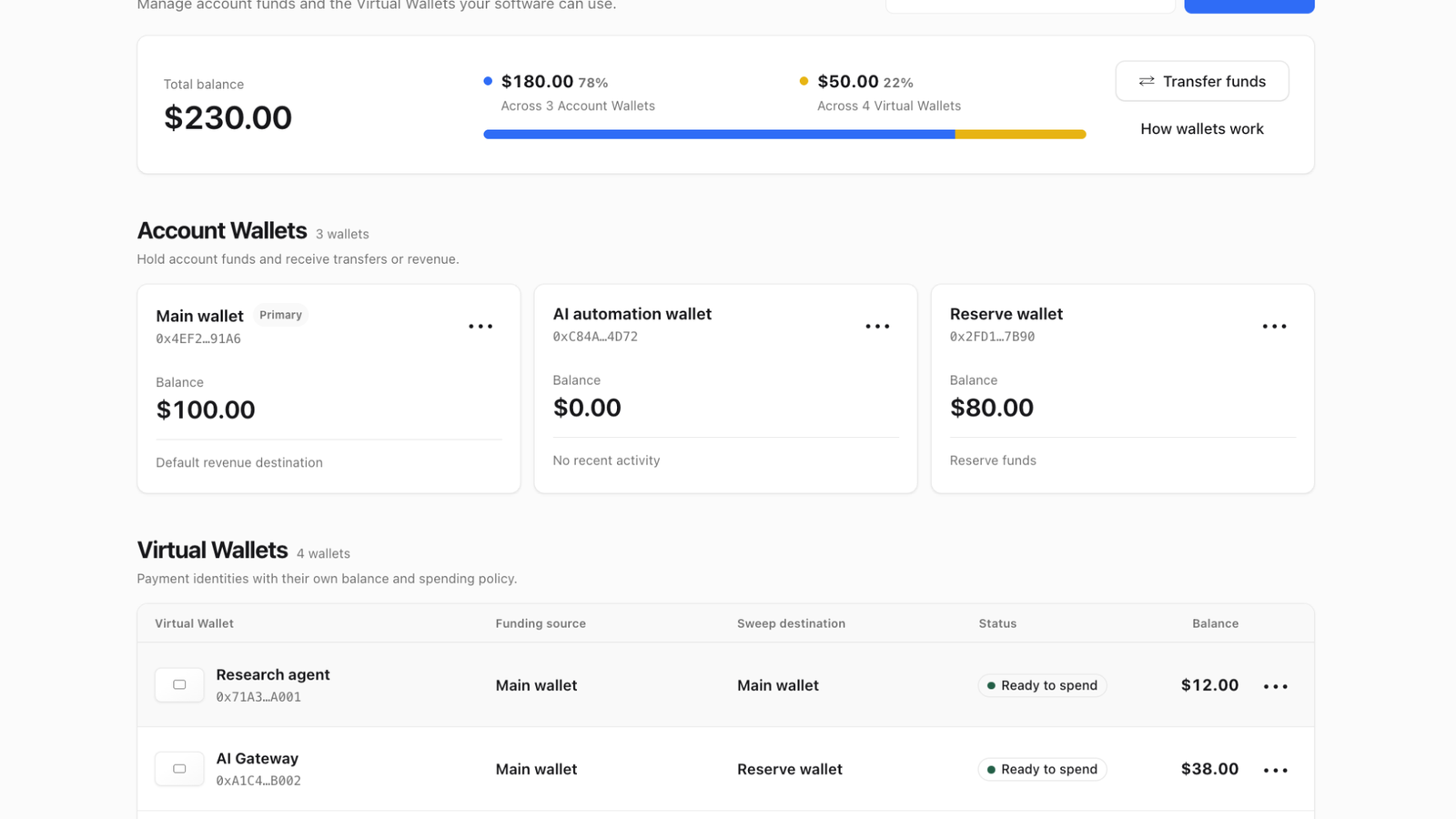
Task: Click the $230.00 total balance
Action: click(x=227, y=117)
